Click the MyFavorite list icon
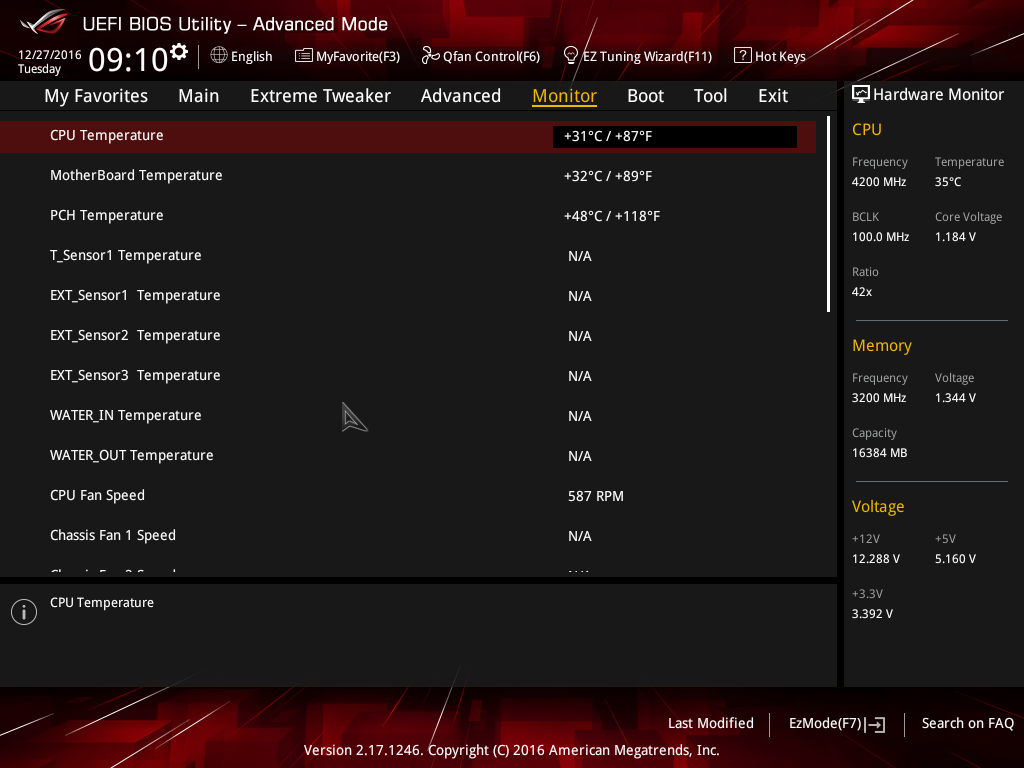This screenshot has width=1024, height=768. click(x=304, y=56)
